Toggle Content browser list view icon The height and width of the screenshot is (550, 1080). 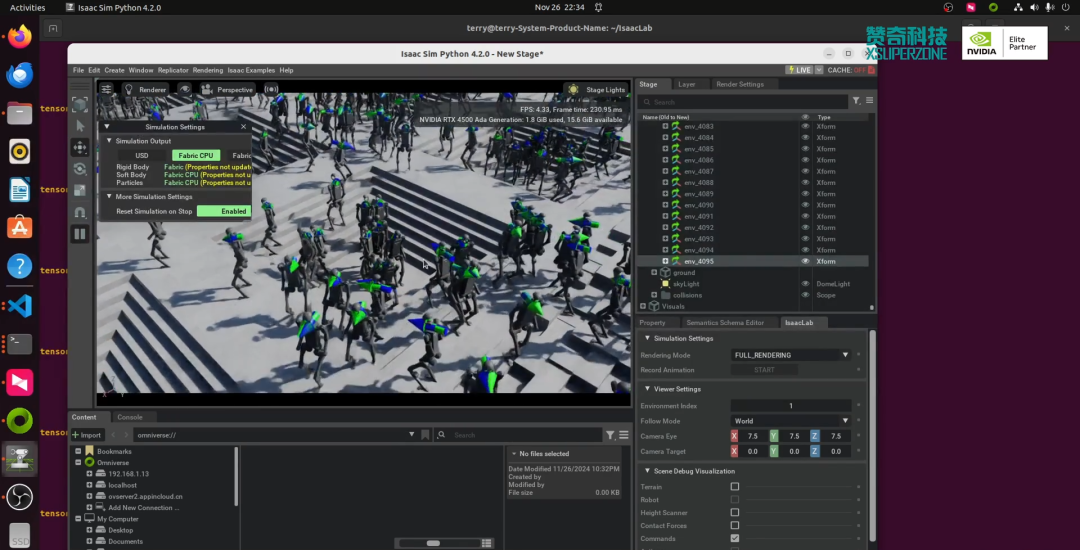[x=487, y=543]
